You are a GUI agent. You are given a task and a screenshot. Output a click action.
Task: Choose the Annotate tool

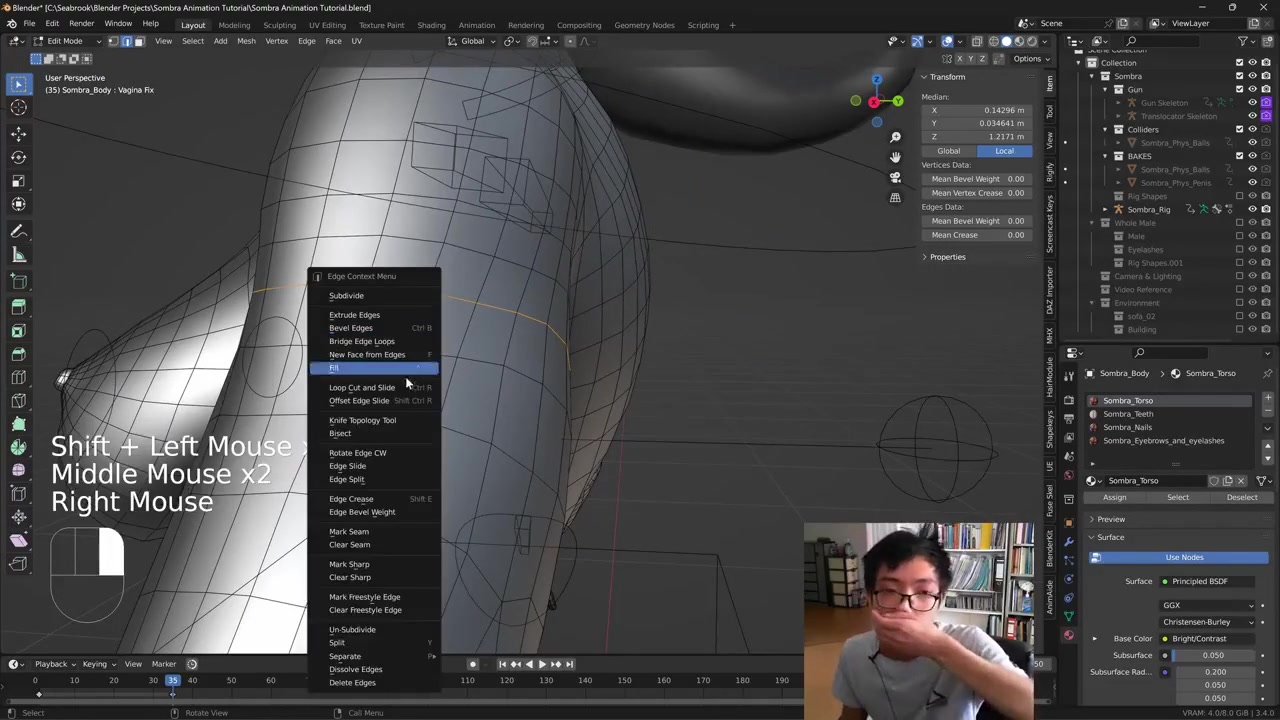click(18, 231)
